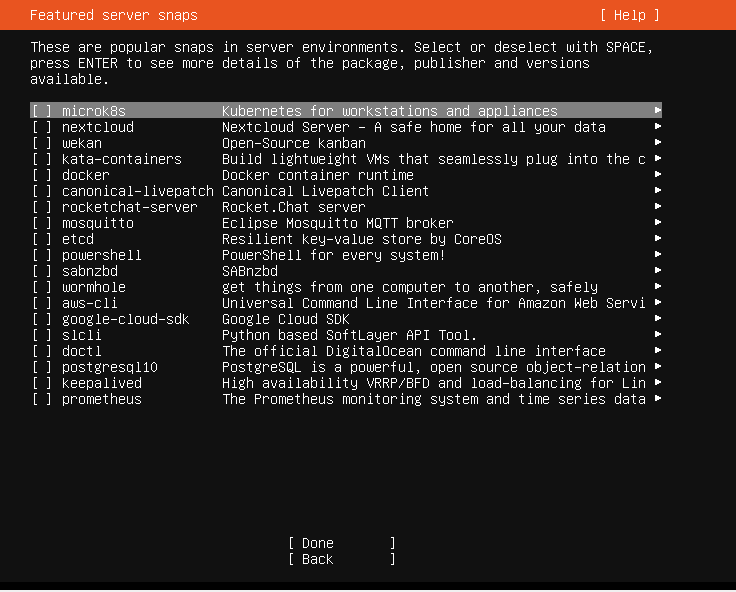
Task: Open details arrow for etcd row
Action: point(658,238)
